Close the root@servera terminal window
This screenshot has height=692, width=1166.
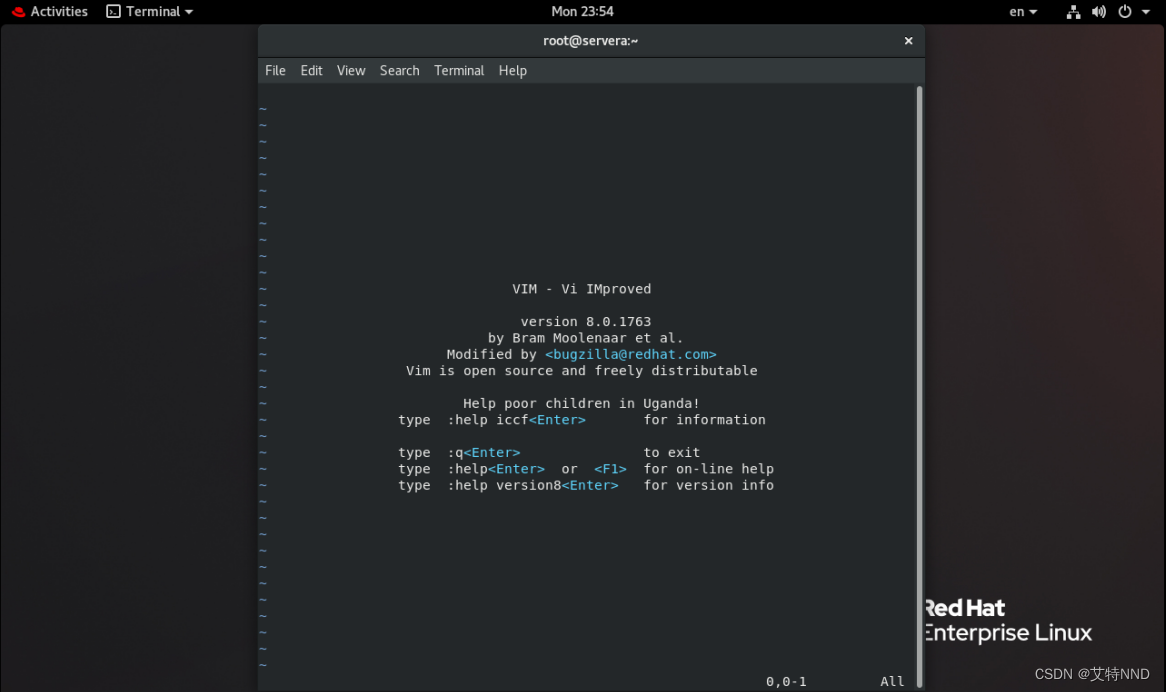point(908,40)
